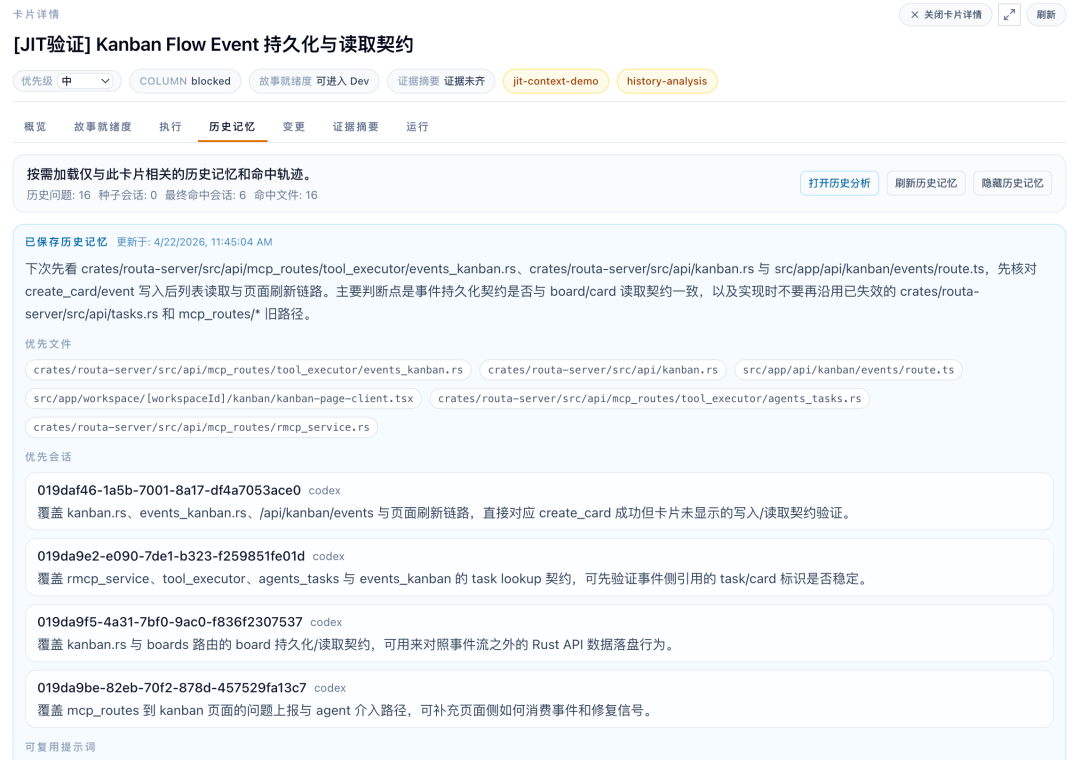Click the expand fullscreen arrows icon
The width and height of the screenshot is (1080, 760).
coord(1009,14)
